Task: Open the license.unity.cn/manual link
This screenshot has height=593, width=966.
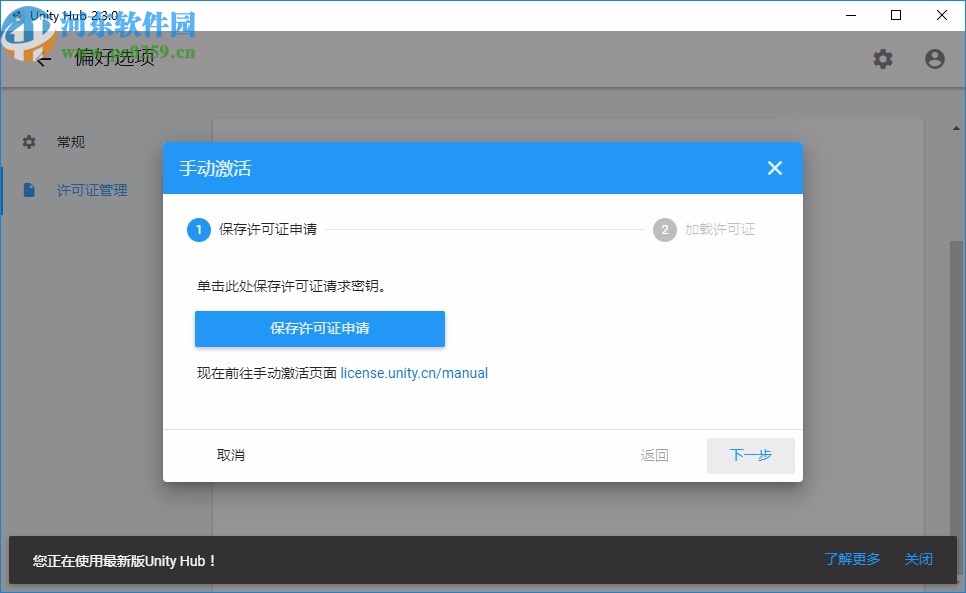Action: tap(414, 373)
